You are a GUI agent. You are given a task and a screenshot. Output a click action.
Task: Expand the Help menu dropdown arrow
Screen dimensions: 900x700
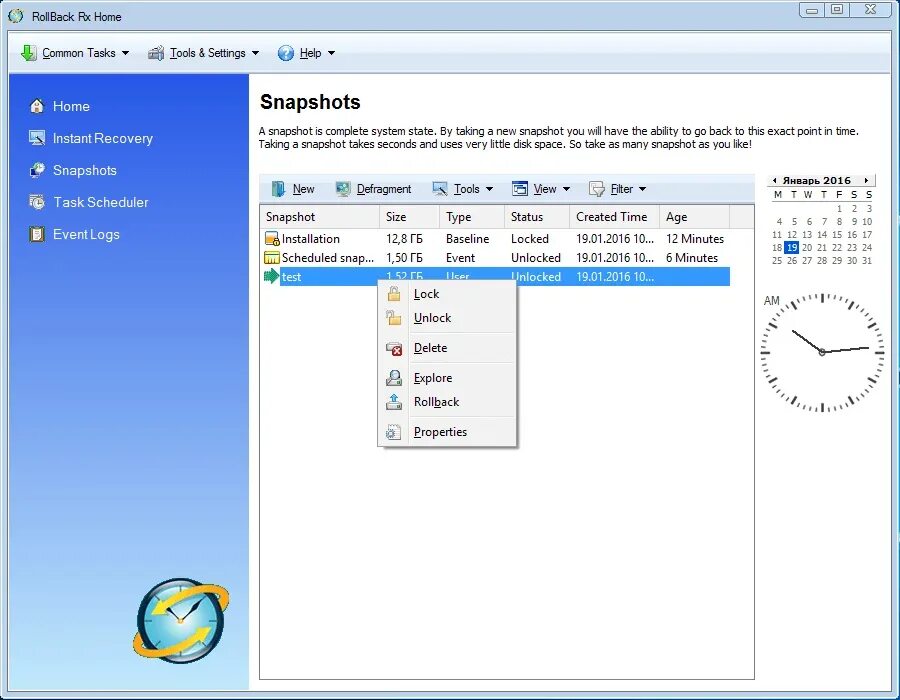[x=331, y=53]
